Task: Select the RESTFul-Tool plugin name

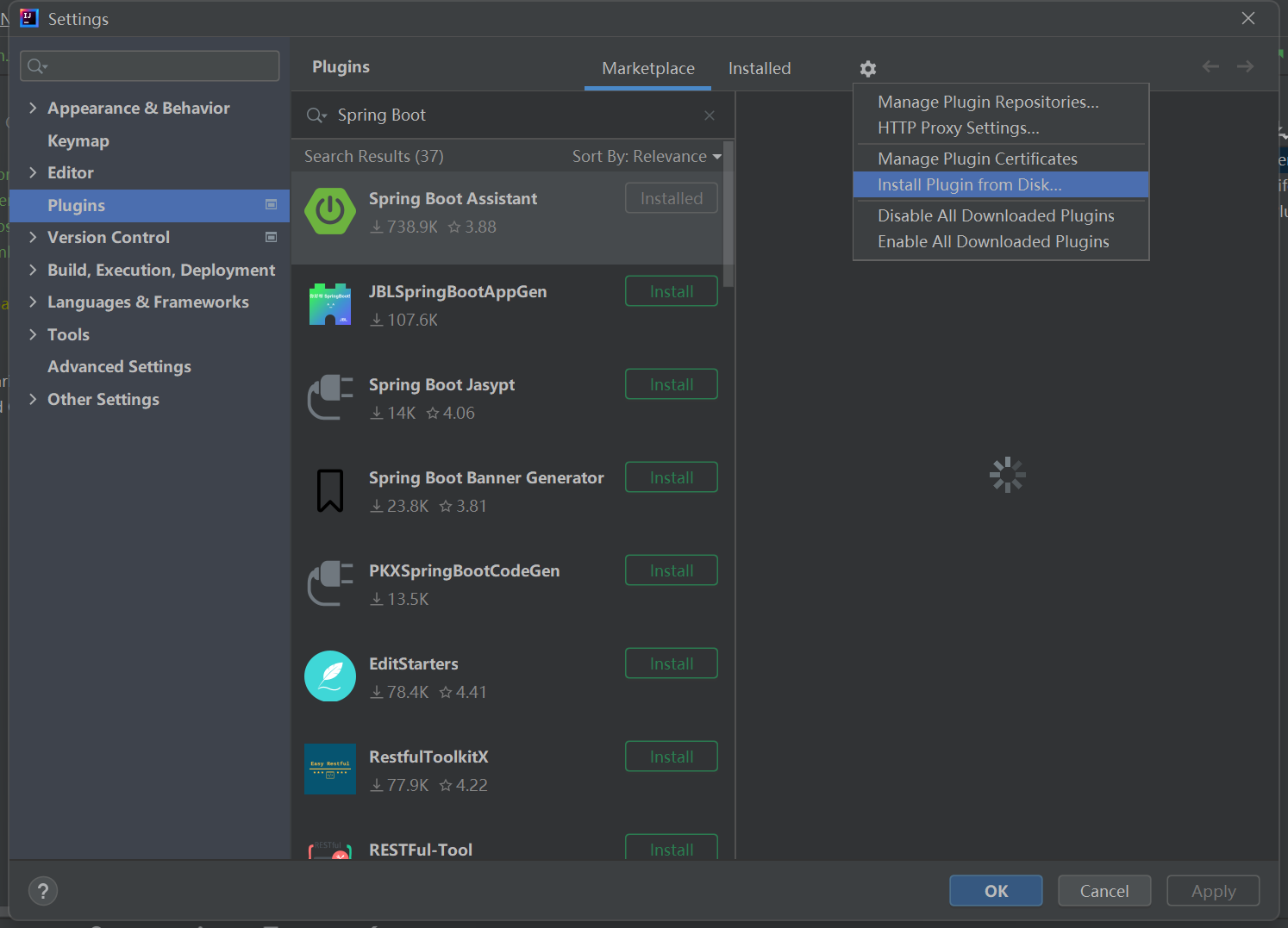Action: 421,850
